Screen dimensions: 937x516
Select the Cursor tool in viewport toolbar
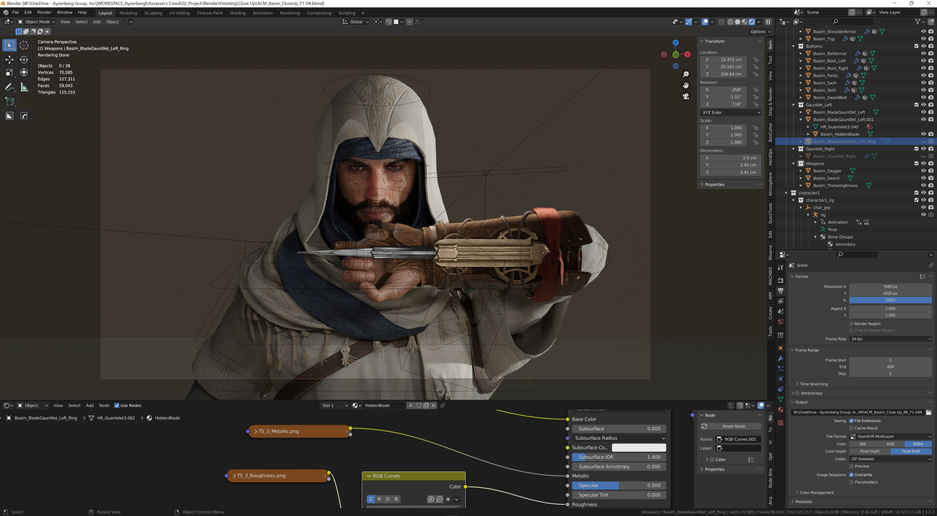24,45
